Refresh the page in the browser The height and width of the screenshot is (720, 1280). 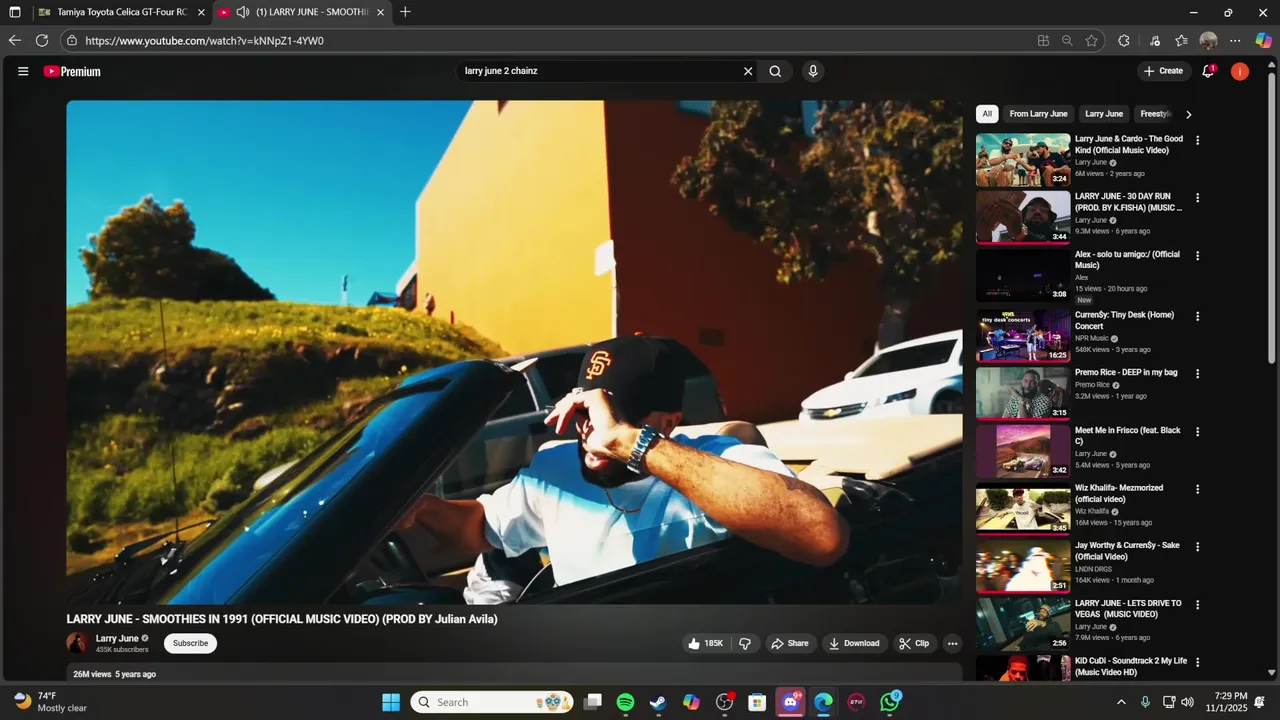coord(42,41)
